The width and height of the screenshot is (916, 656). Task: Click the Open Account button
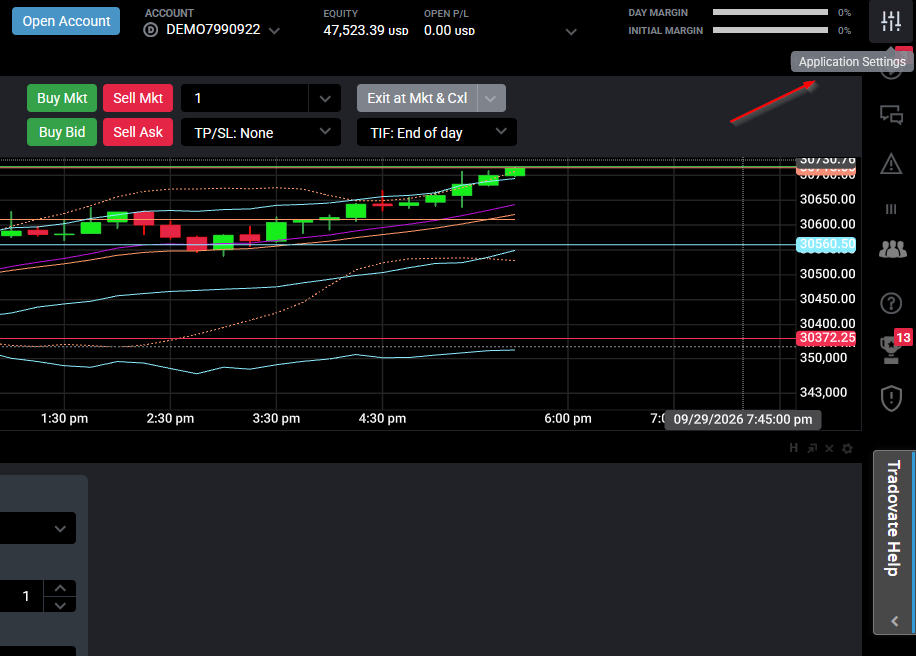point(66,21)
